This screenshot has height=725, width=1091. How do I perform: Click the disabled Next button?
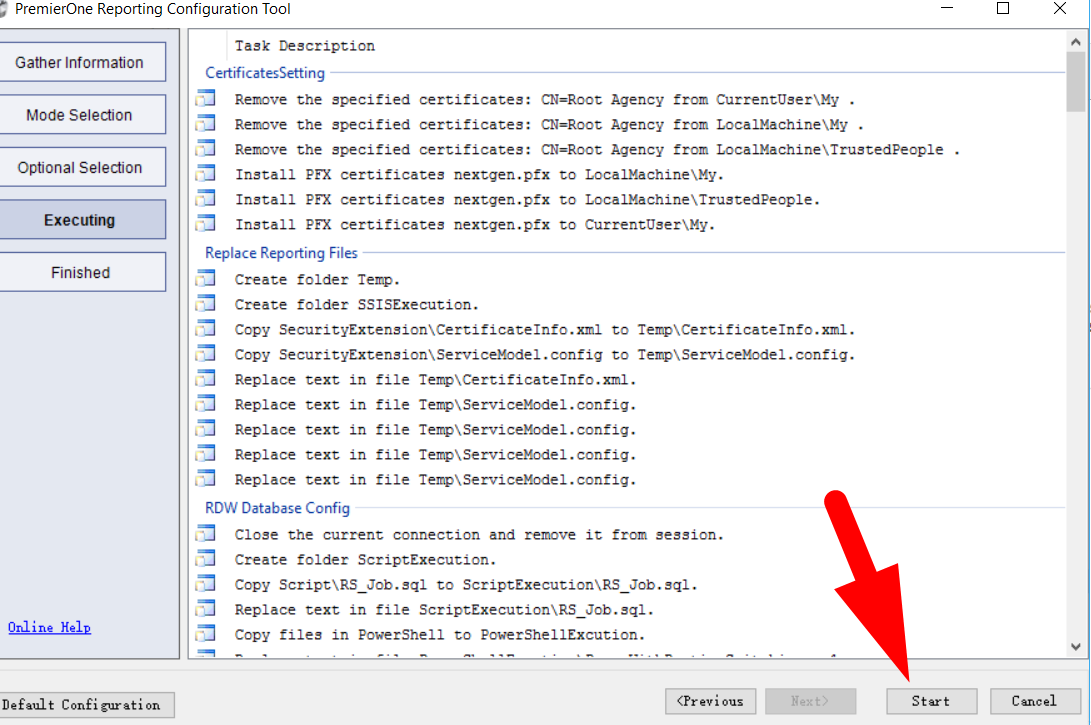[x=811, y=701]
